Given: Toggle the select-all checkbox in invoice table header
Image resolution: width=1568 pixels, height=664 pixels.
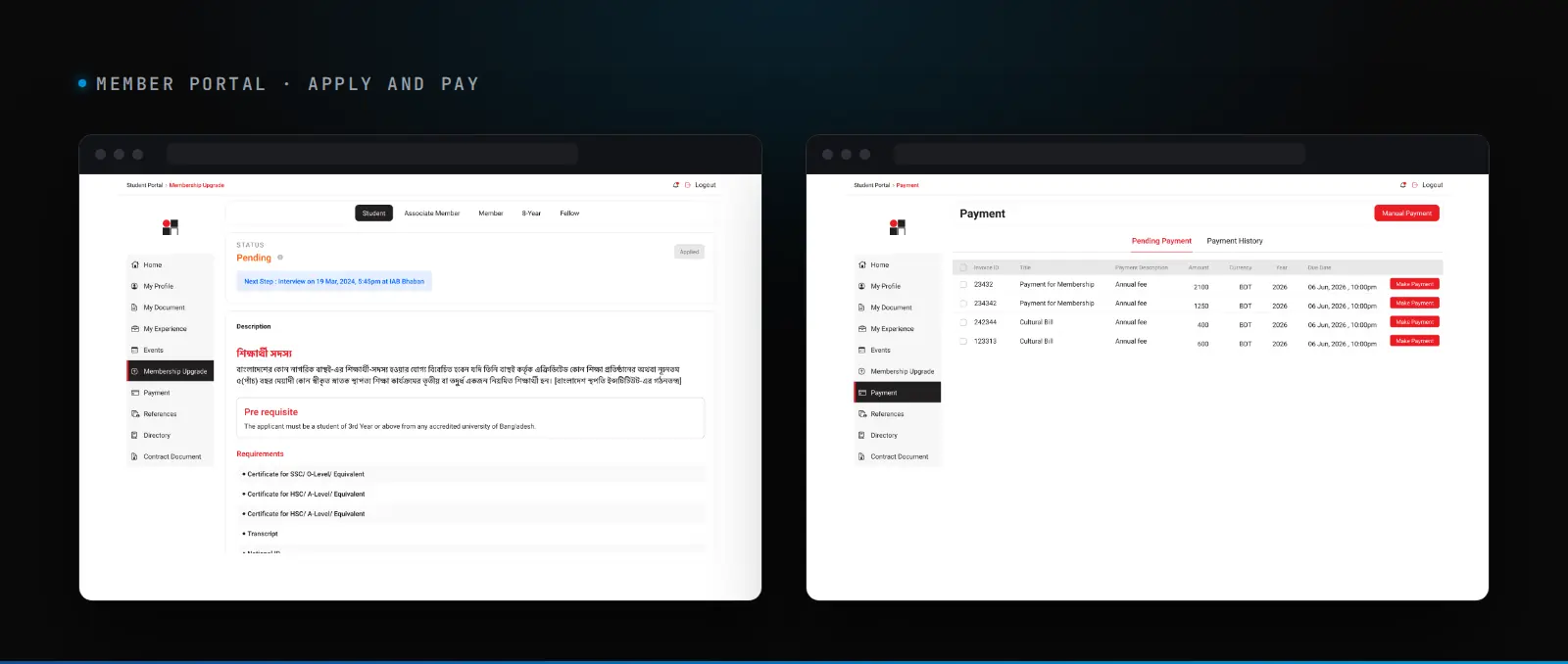Looking at the screenshot, I should [963, 267].
